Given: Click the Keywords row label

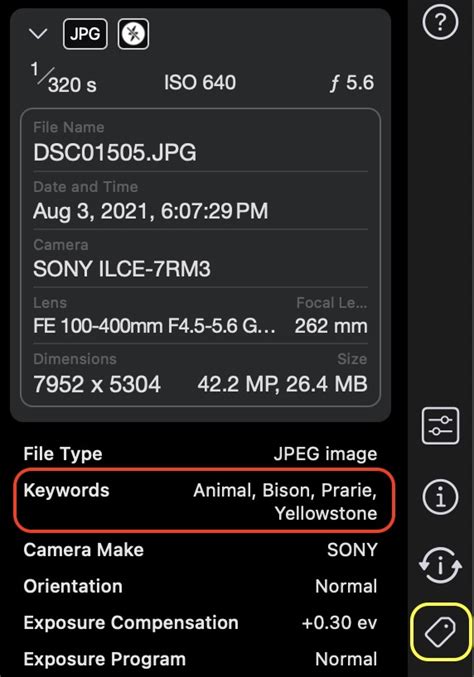Looking at the screenshot, I should coord(66,490).
